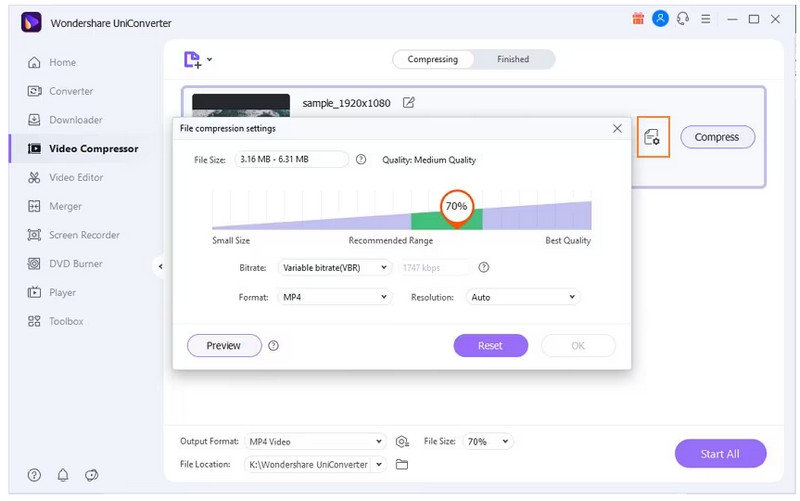Open the MP4 Format dropdown in dialog
800x501 pixels.
click(335, 297)
